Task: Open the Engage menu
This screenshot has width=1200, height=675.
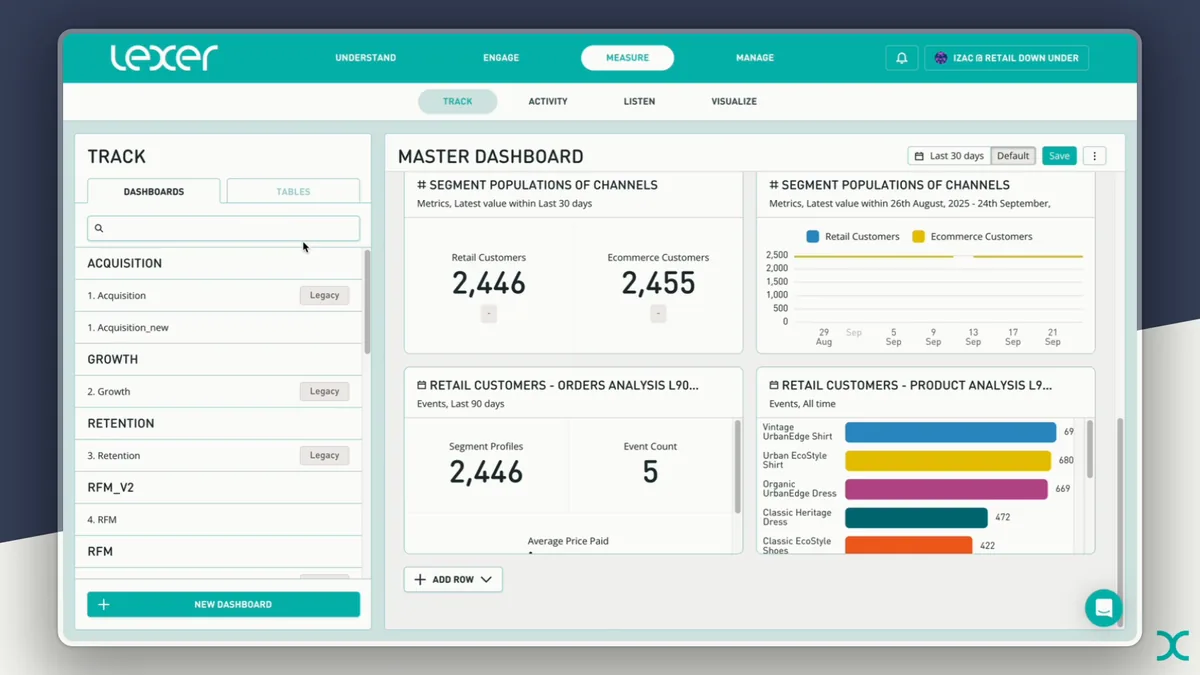Action: [501, 58]
